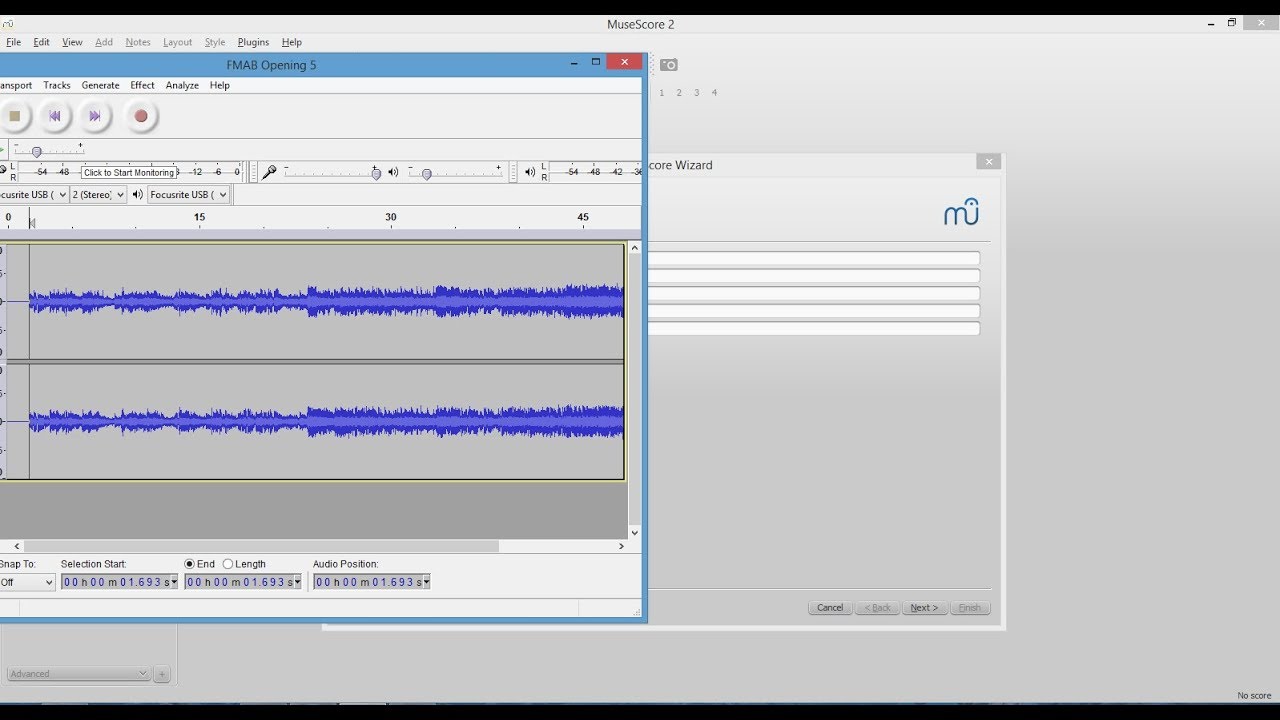Screen dimensions: 1280x720
Task: Open the Advanced workspace dropdown in MuseScore
Action: pyautogui.click(x=78, y=674)
